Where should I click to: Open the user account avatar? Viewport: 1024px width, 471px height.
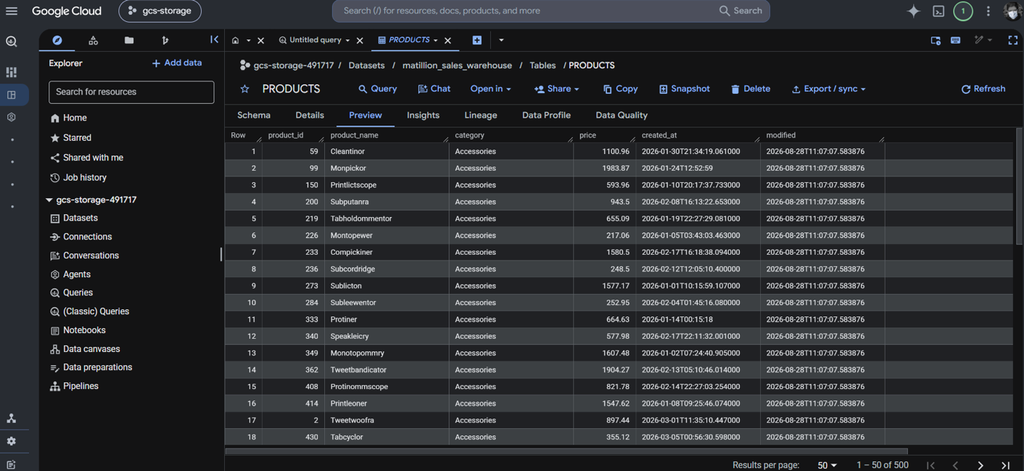click(x=1012, y=11)
